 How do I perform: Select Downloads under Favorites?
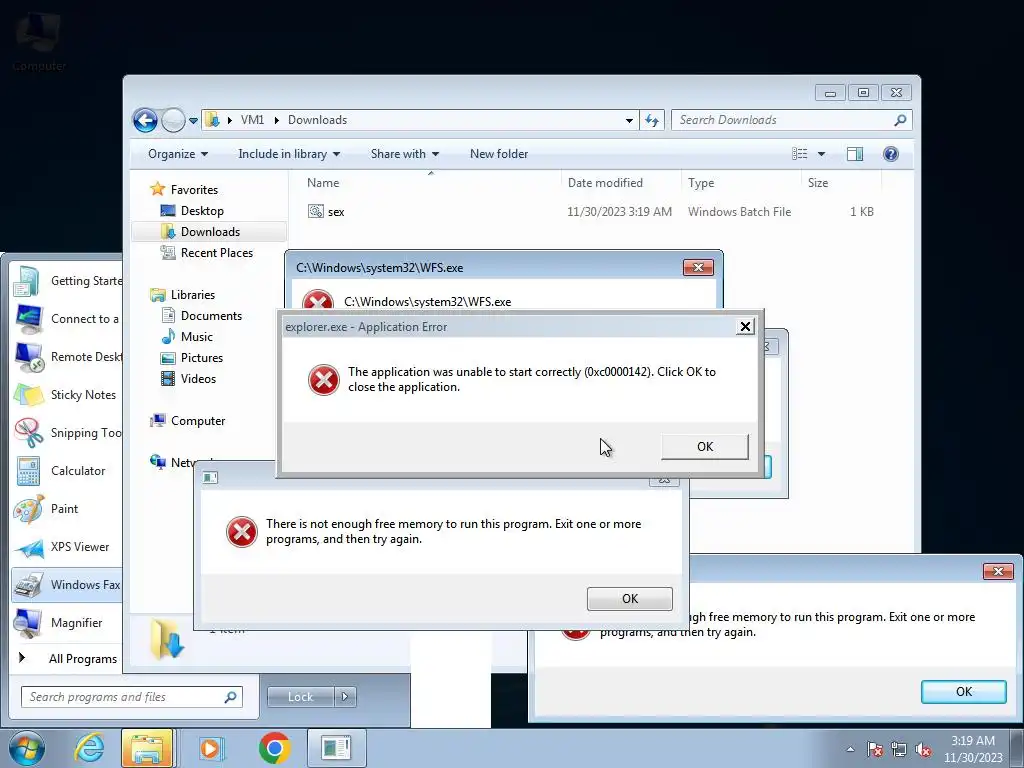tap(210, 232)
